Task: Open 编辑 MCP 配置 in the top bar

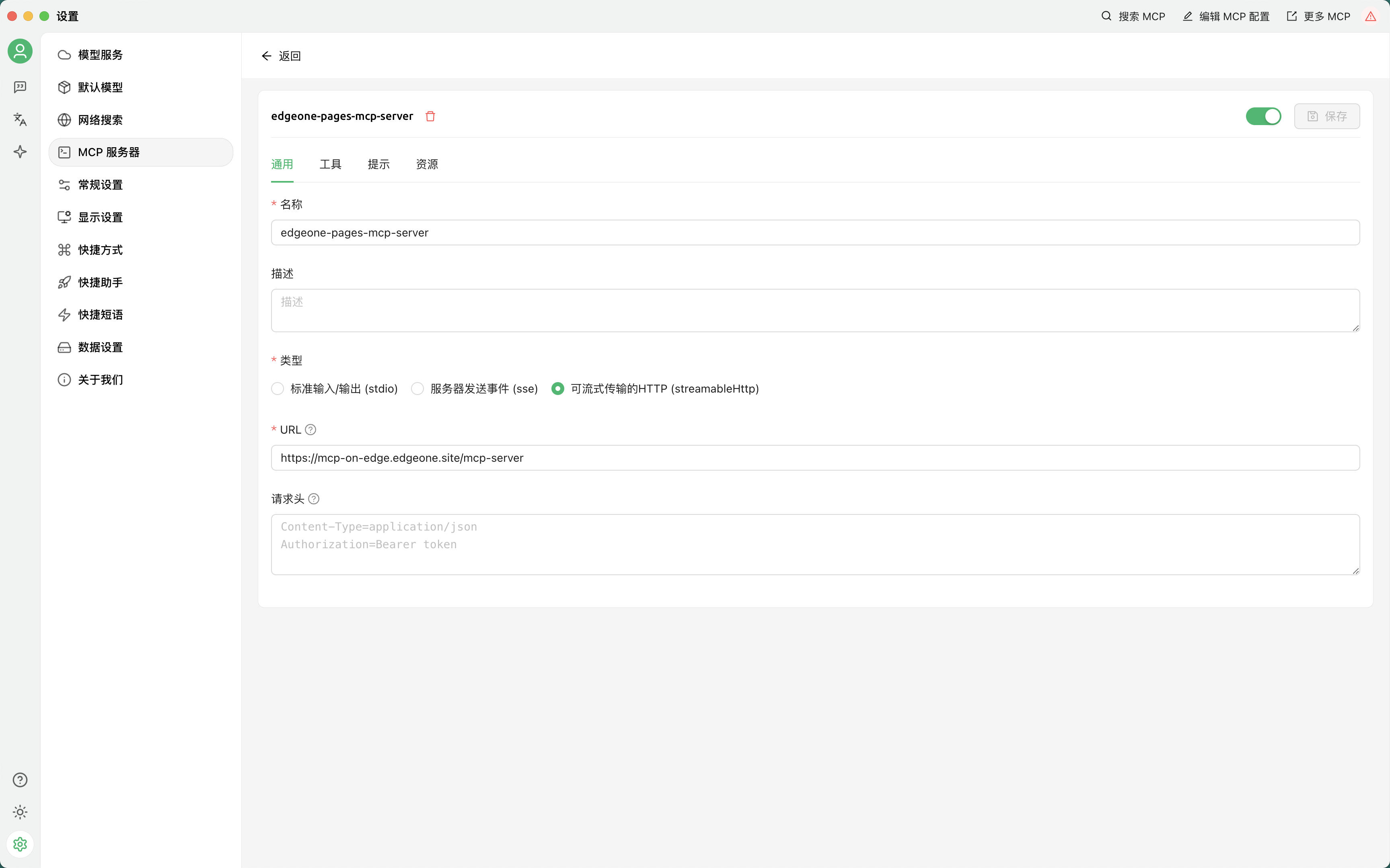Action: point(1226,16)
